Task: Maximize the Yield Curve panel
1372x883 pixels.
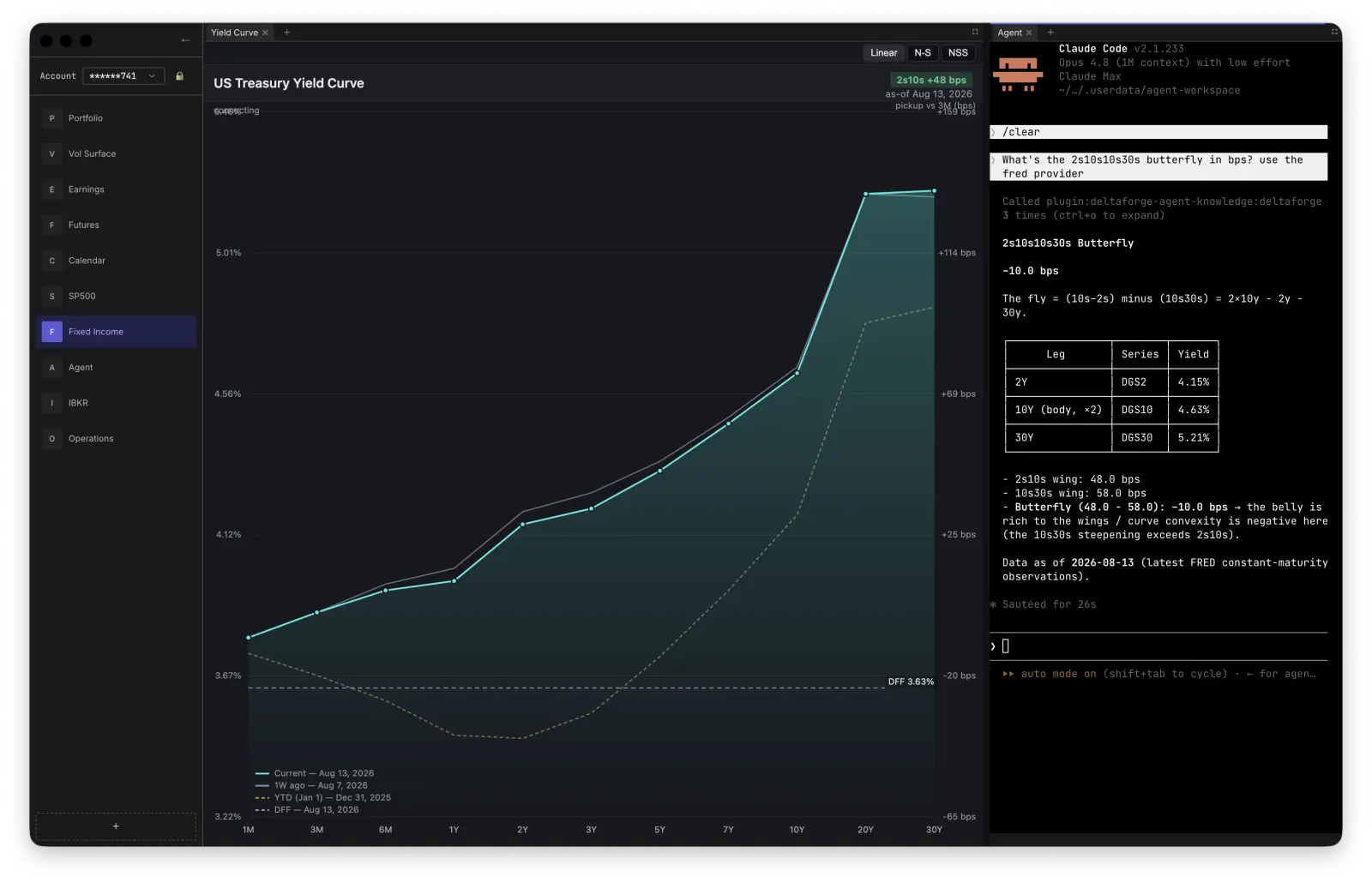Action: click(x=974, y=32)
